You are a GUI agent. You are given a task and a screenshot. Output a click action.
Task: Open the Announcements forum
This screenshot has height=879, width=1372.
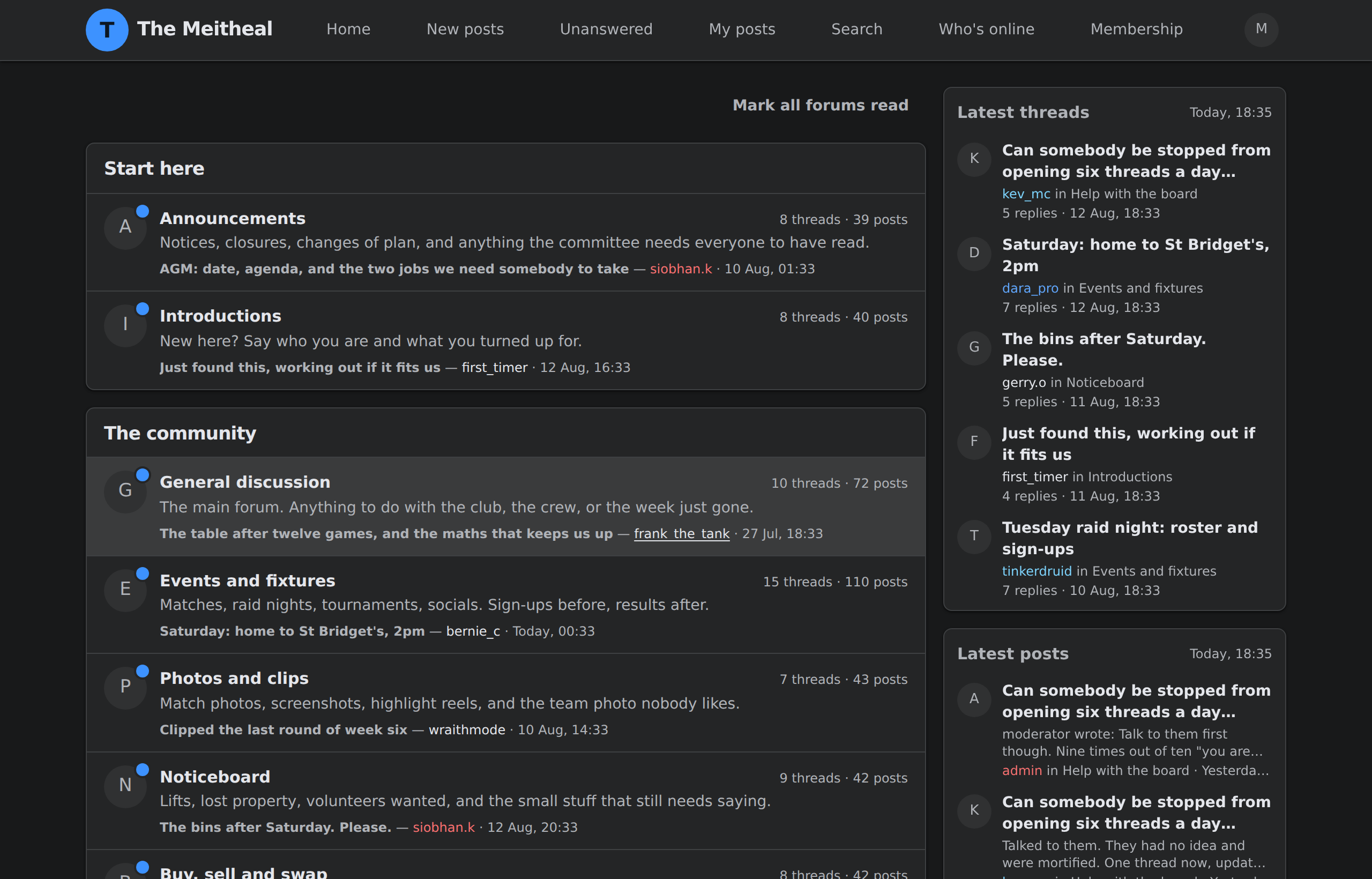pyautogui.click(x=232, y=218)
